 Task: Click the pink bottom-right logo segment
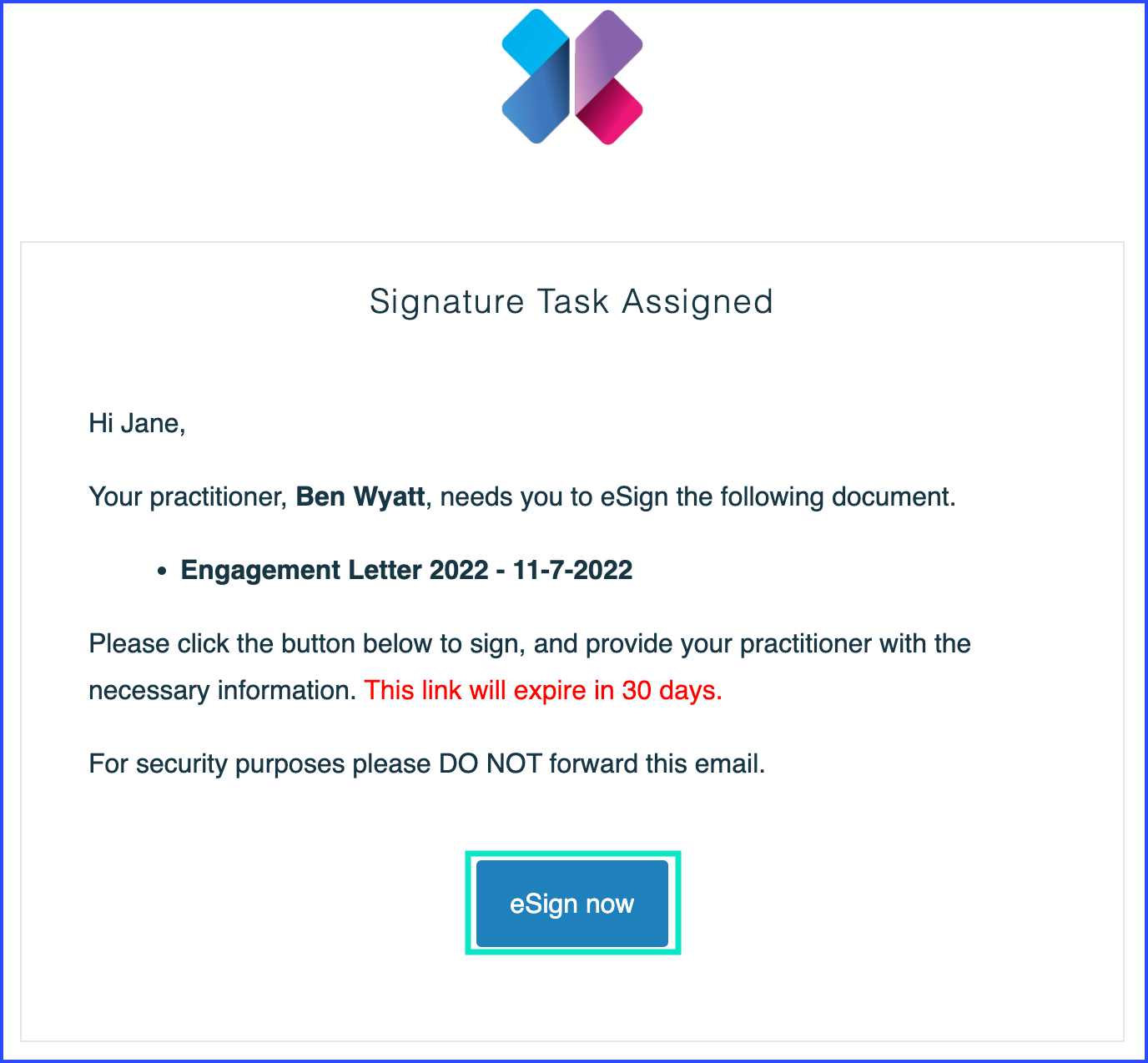coord(615,113)
